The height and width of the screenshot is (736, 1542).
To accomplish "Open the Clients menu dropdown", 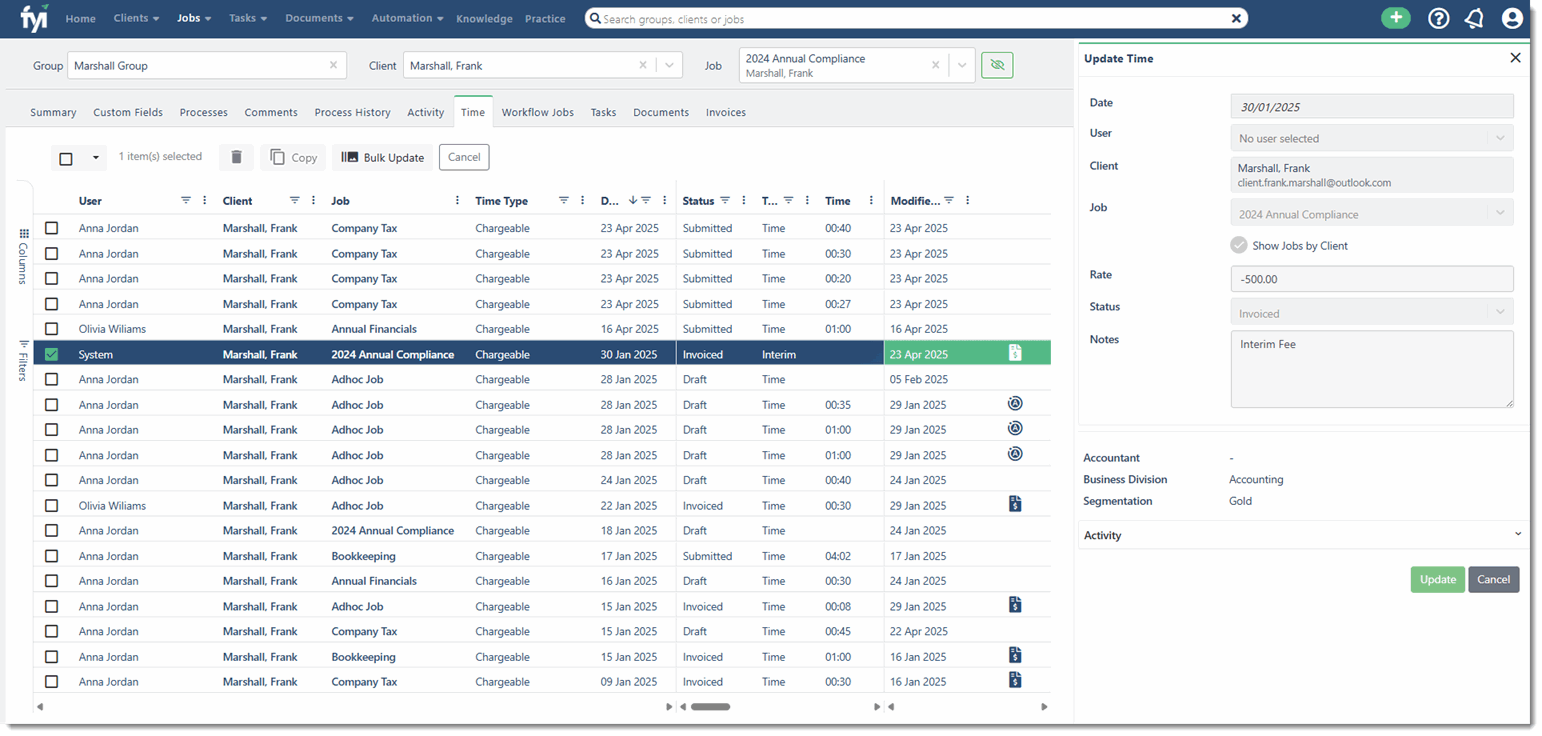I will 136,18.
